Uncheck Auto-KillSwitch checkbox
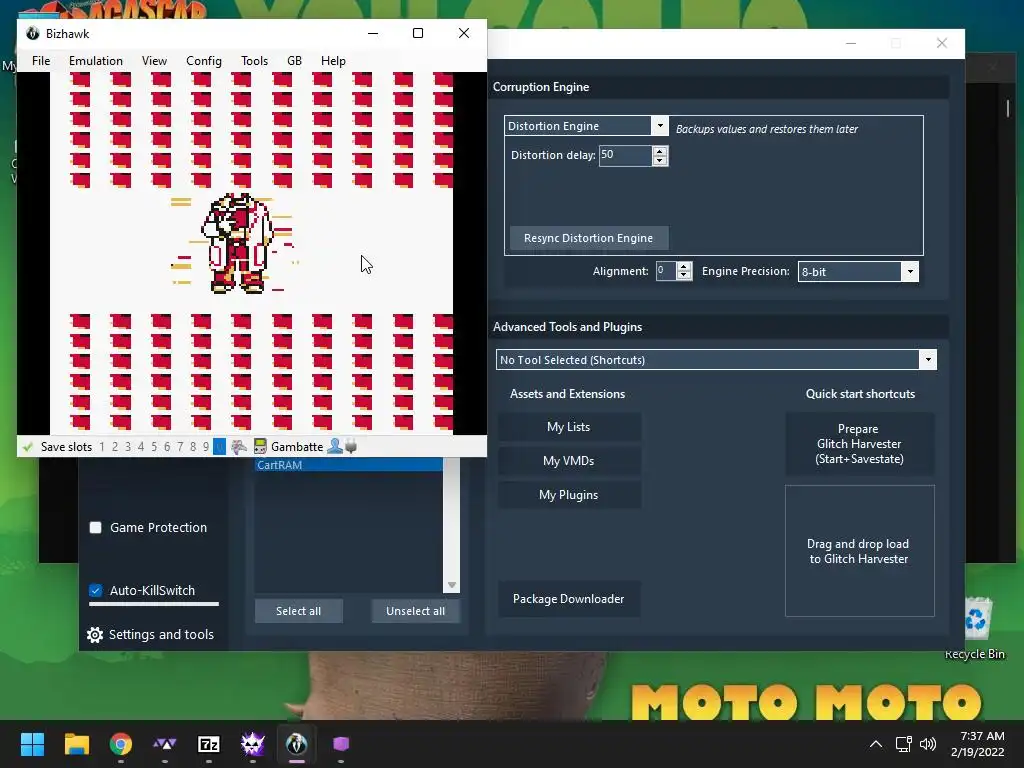 95,590
